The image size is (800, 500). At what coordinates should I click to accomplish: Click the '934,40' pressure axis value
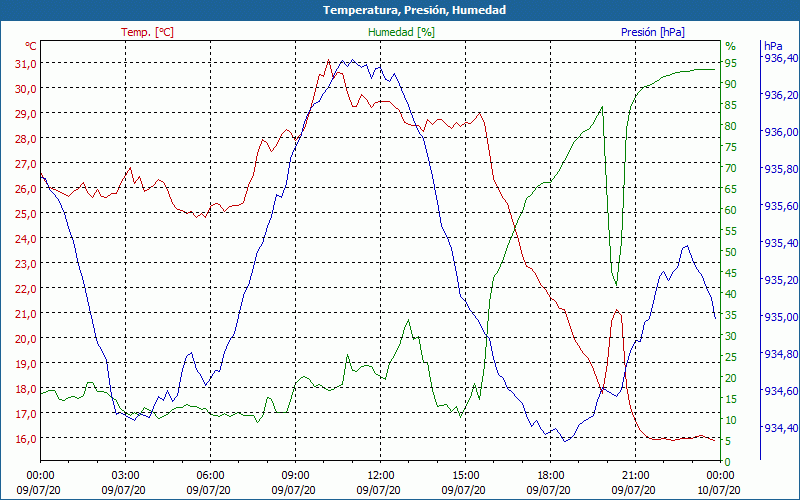point(782,428)
